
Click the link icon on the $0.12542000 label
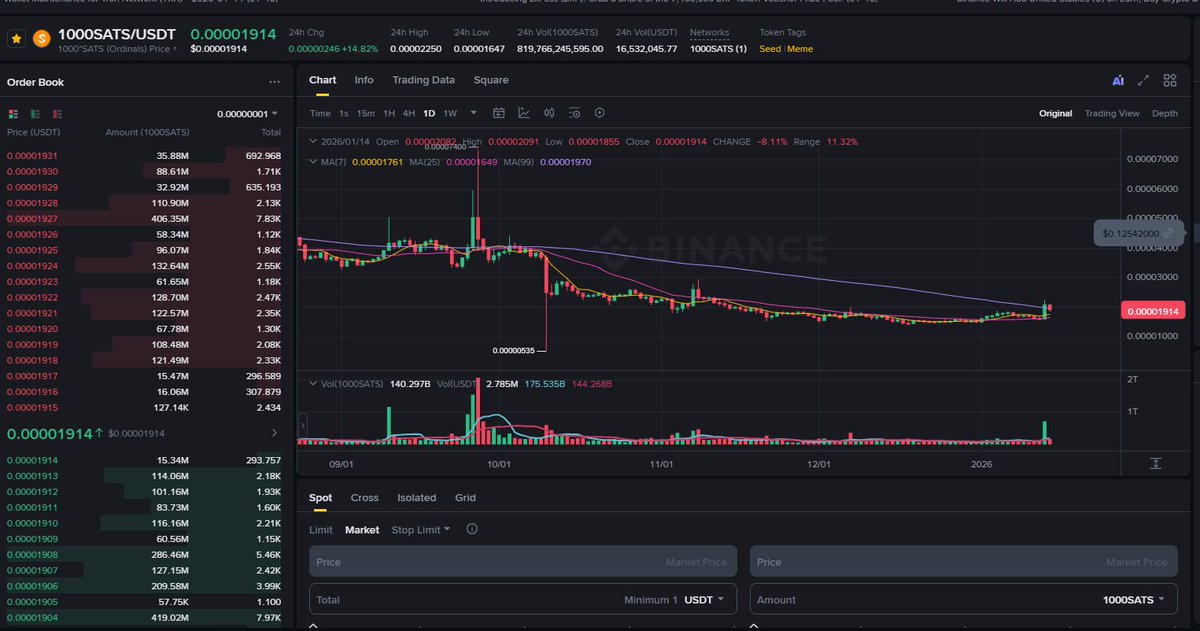1168,233
